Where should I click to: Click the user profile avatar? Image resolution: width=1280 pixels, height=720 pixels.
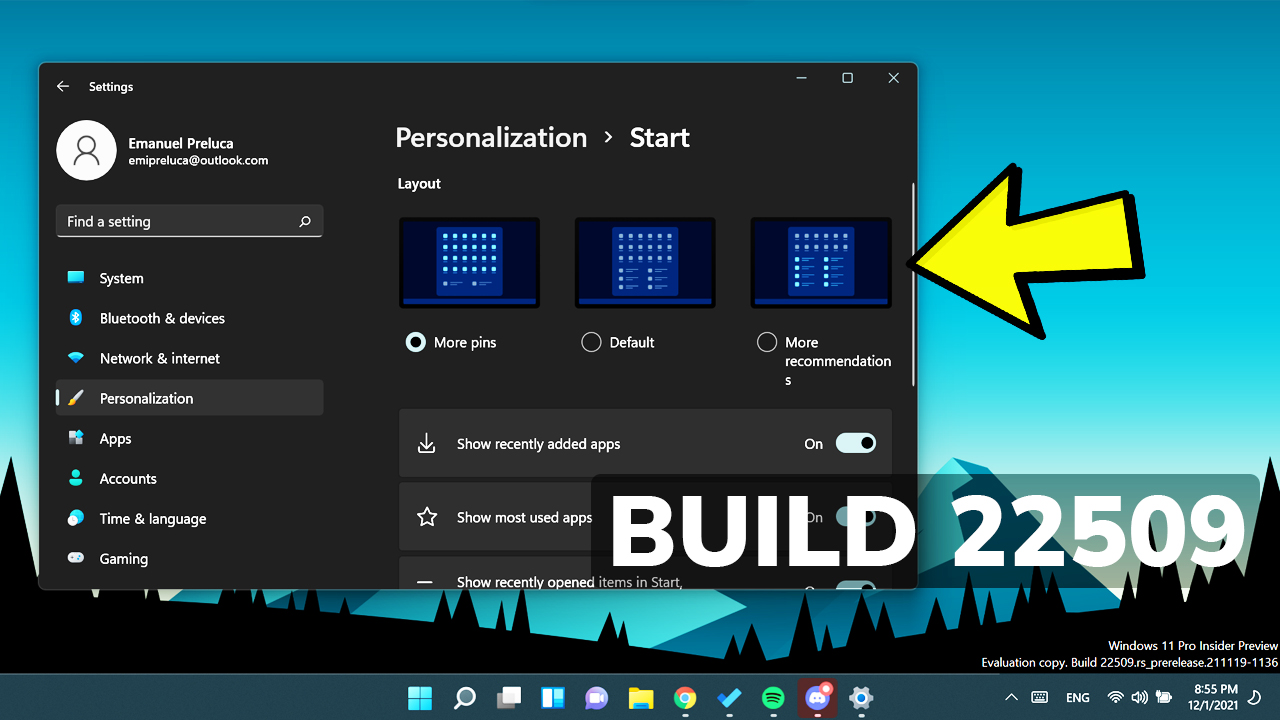[x=86, y=150]
